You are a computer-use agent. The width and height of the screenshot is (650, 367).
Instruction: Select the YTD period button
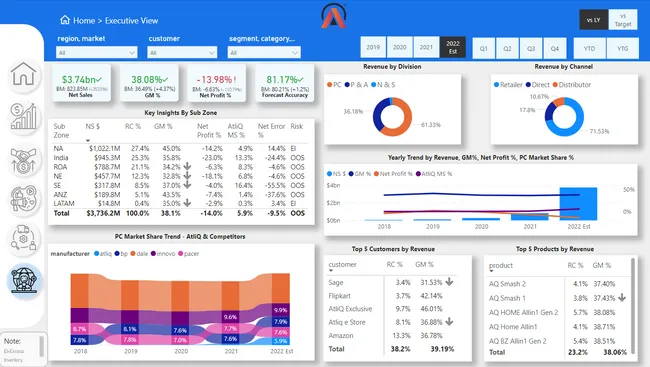589,49
